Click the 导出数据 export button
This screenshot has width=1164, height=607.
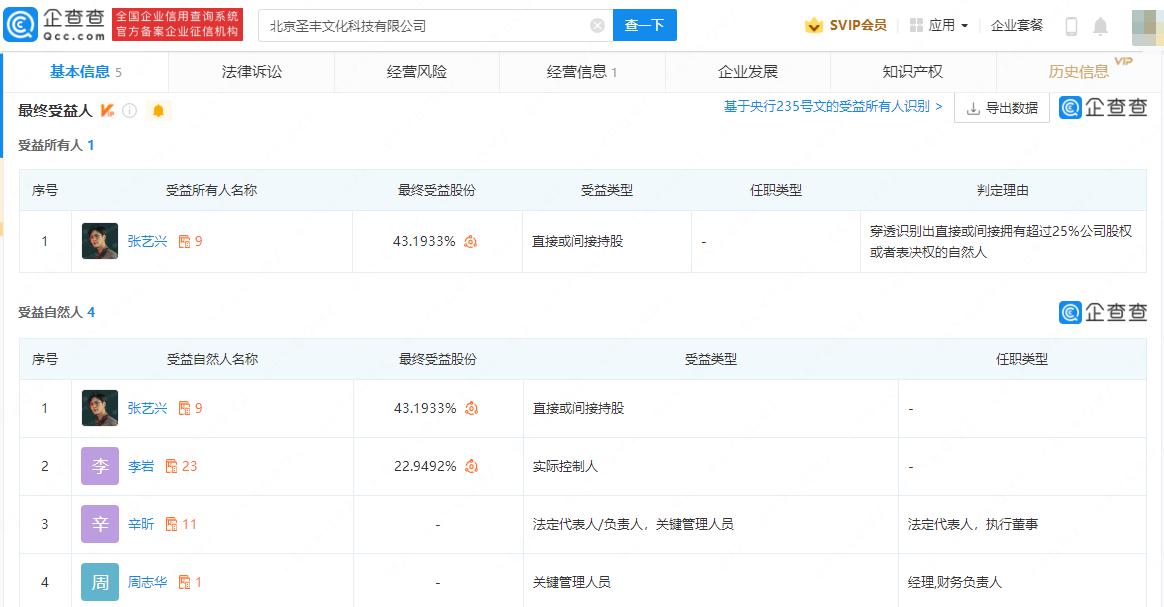click(1002, 108)
